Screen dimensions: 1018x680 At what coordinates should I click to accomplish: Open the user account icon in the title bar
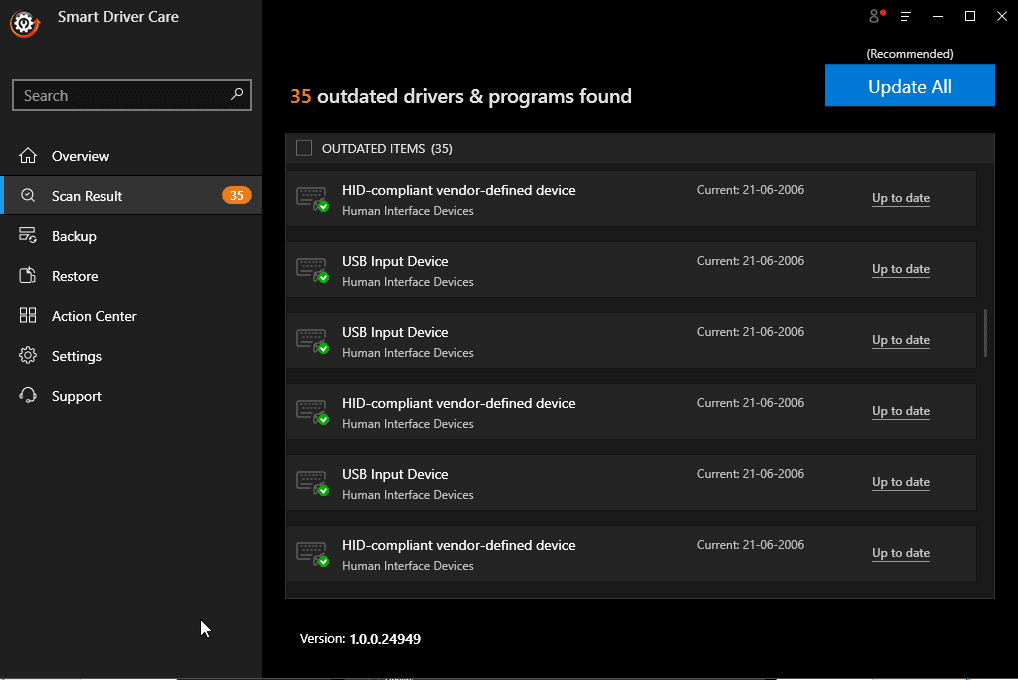tap(876, 16)
